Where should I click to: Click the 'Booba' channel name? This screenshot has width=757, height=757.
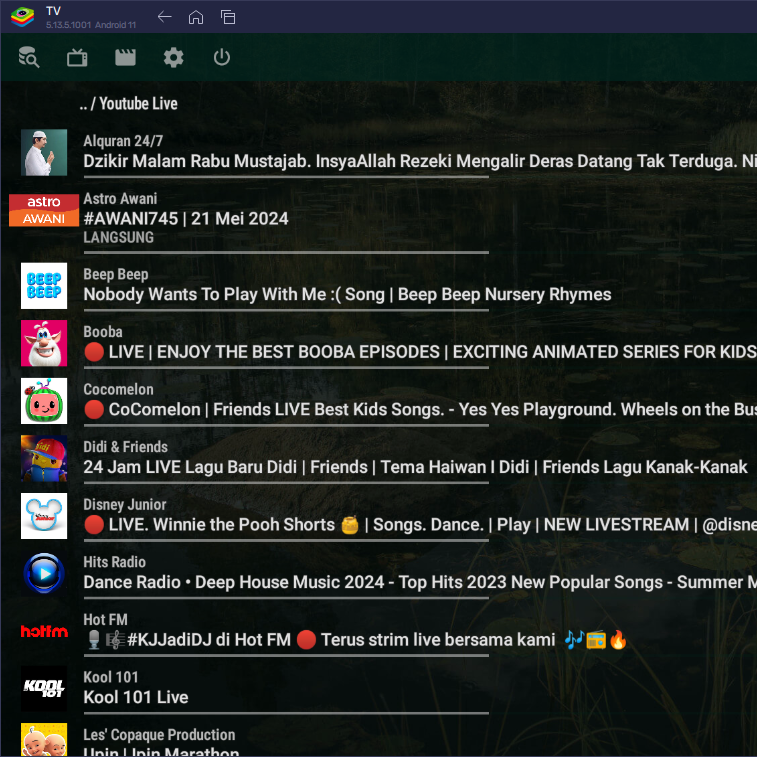[x=103, y=332]
